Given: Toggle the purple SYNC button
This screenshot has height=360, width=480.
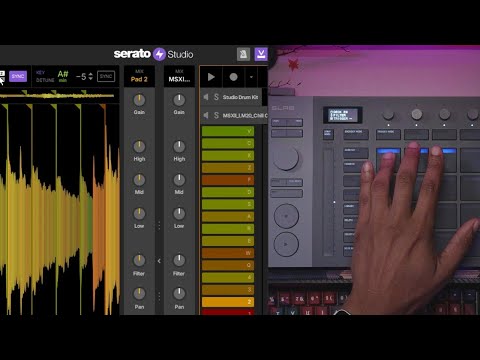Looking at the screenshot, I should [x=18, y=76].
